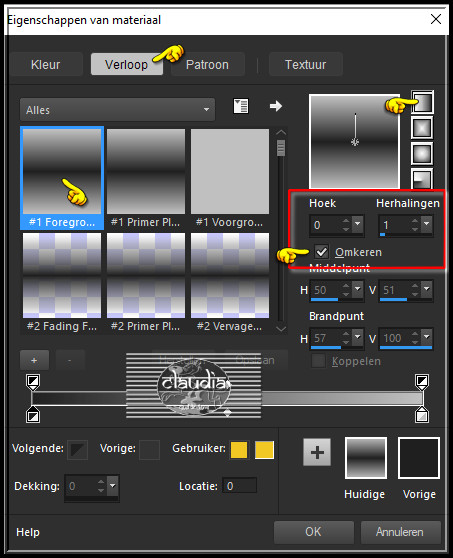Click the Dekking spinner arrows
The height and width of the screenshot is (558, 453).
(x=101, y=486)
